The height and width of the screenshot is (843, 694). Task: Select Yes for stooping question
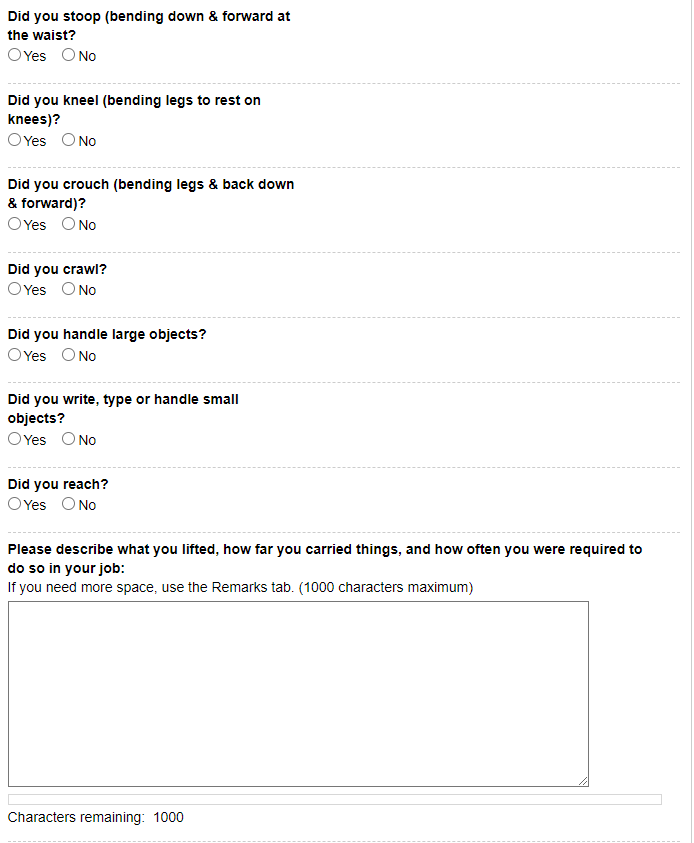click(15, 55)
